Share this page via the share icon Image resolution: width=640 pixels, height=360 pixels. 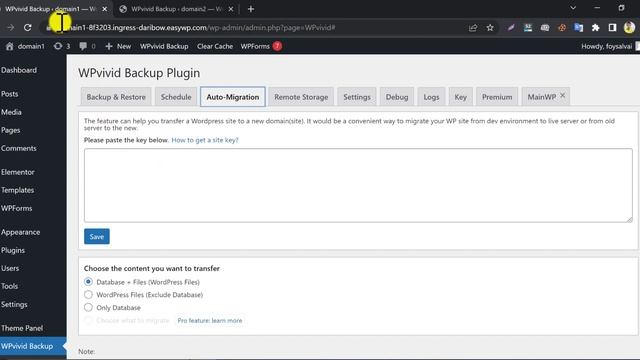(x=473, y=28)
